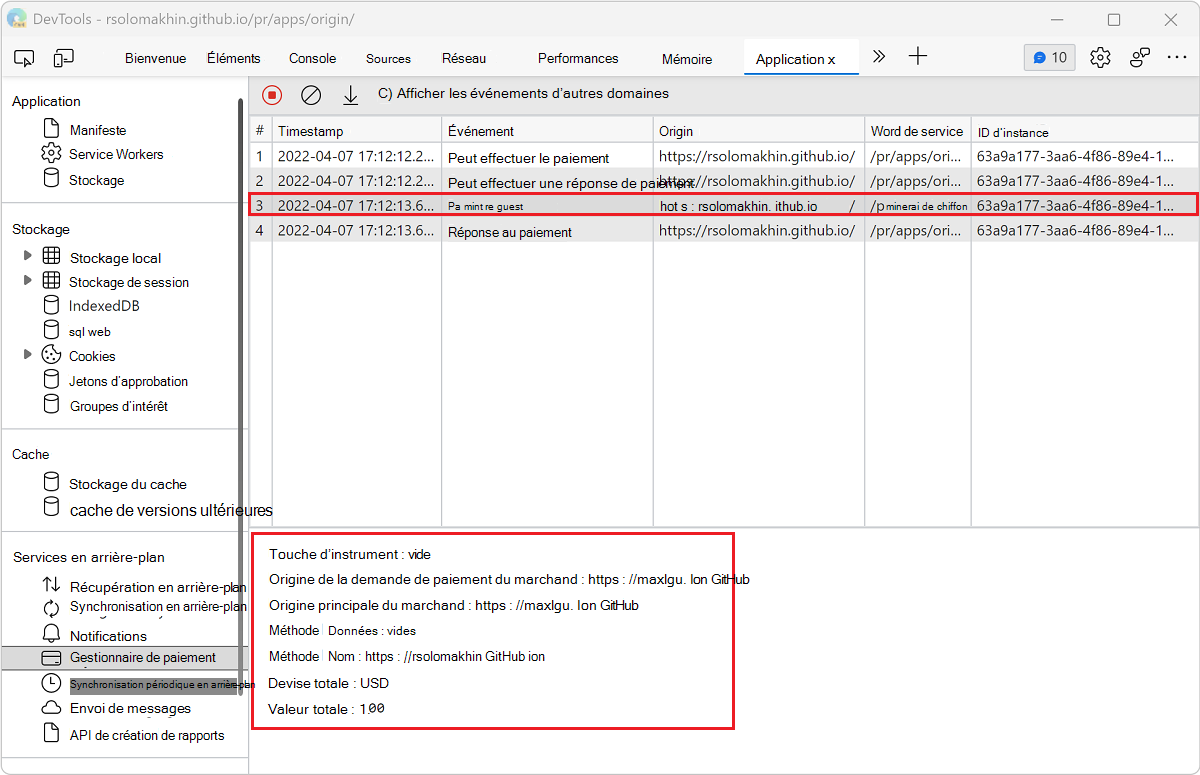Sort by the Word de service column header

coord(918,131)
